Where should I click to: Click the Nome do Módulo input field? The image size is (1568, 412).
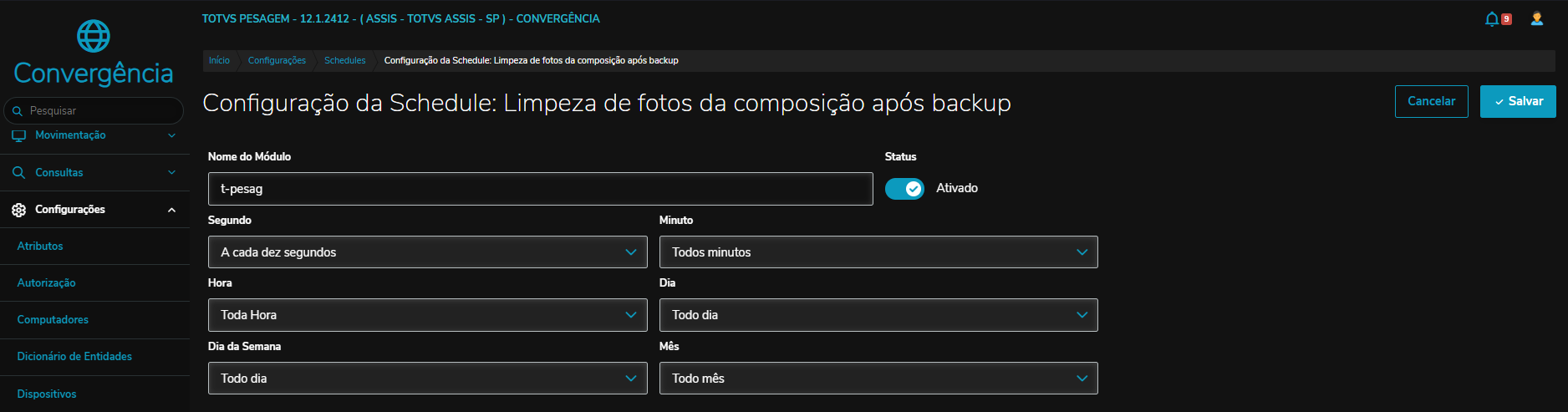540,189
